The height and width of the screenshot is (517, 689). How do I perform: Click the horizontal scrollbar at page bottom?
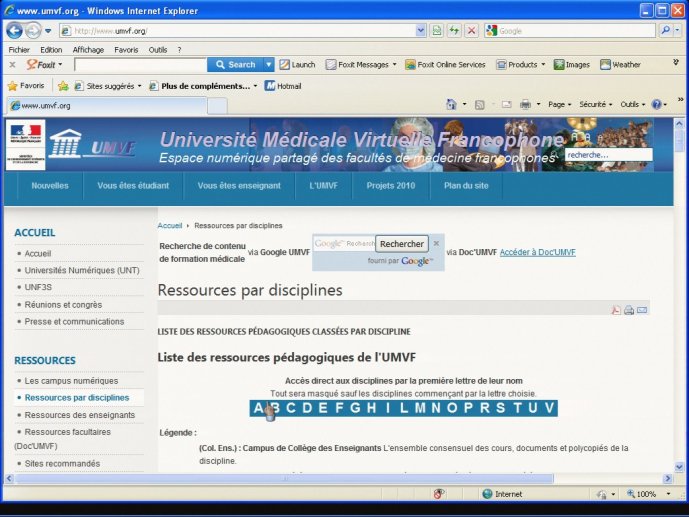[284, 478]
